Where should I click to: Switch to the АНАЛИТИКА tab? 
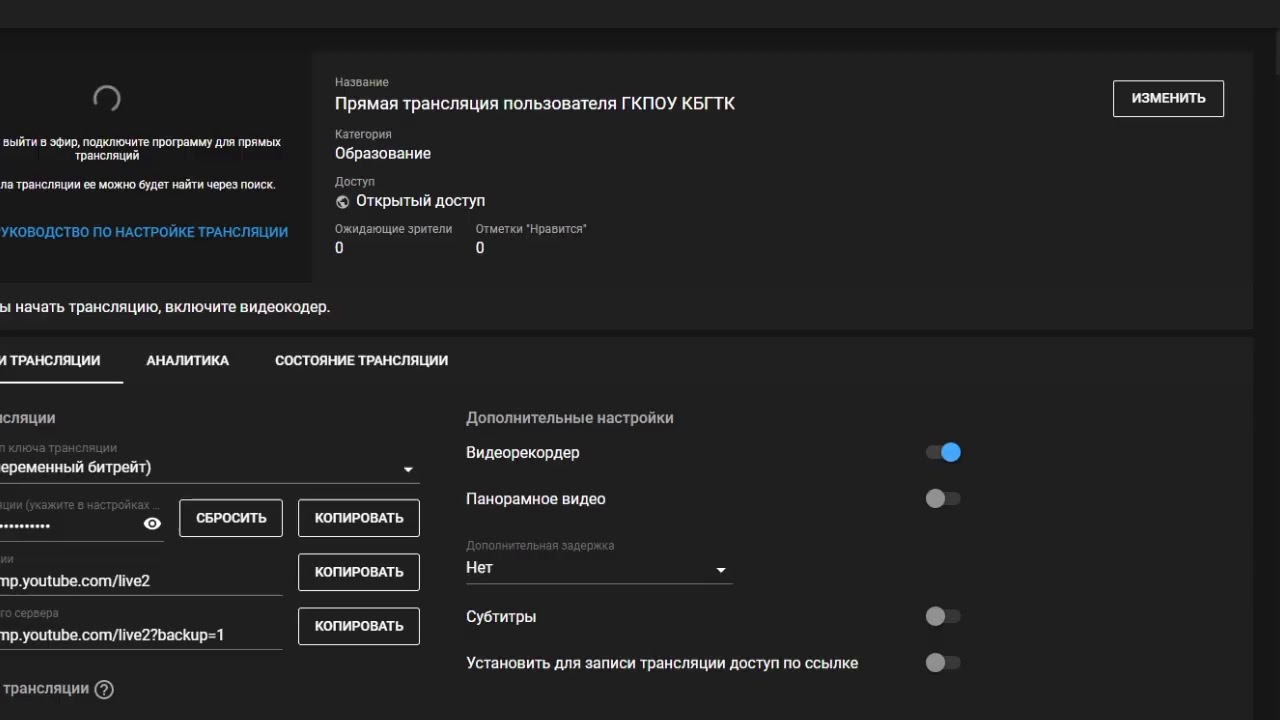(188, 360)
